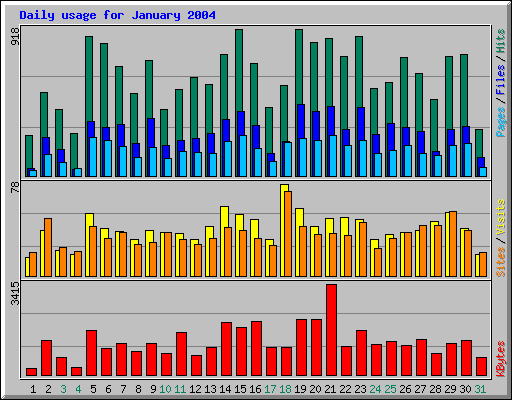Select green weekend day label "11"

point(180,389)
